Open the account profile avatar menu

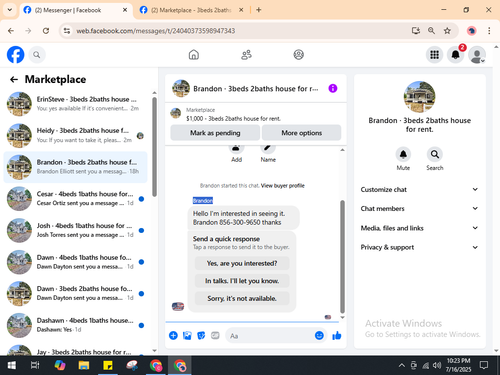point(477,55)
